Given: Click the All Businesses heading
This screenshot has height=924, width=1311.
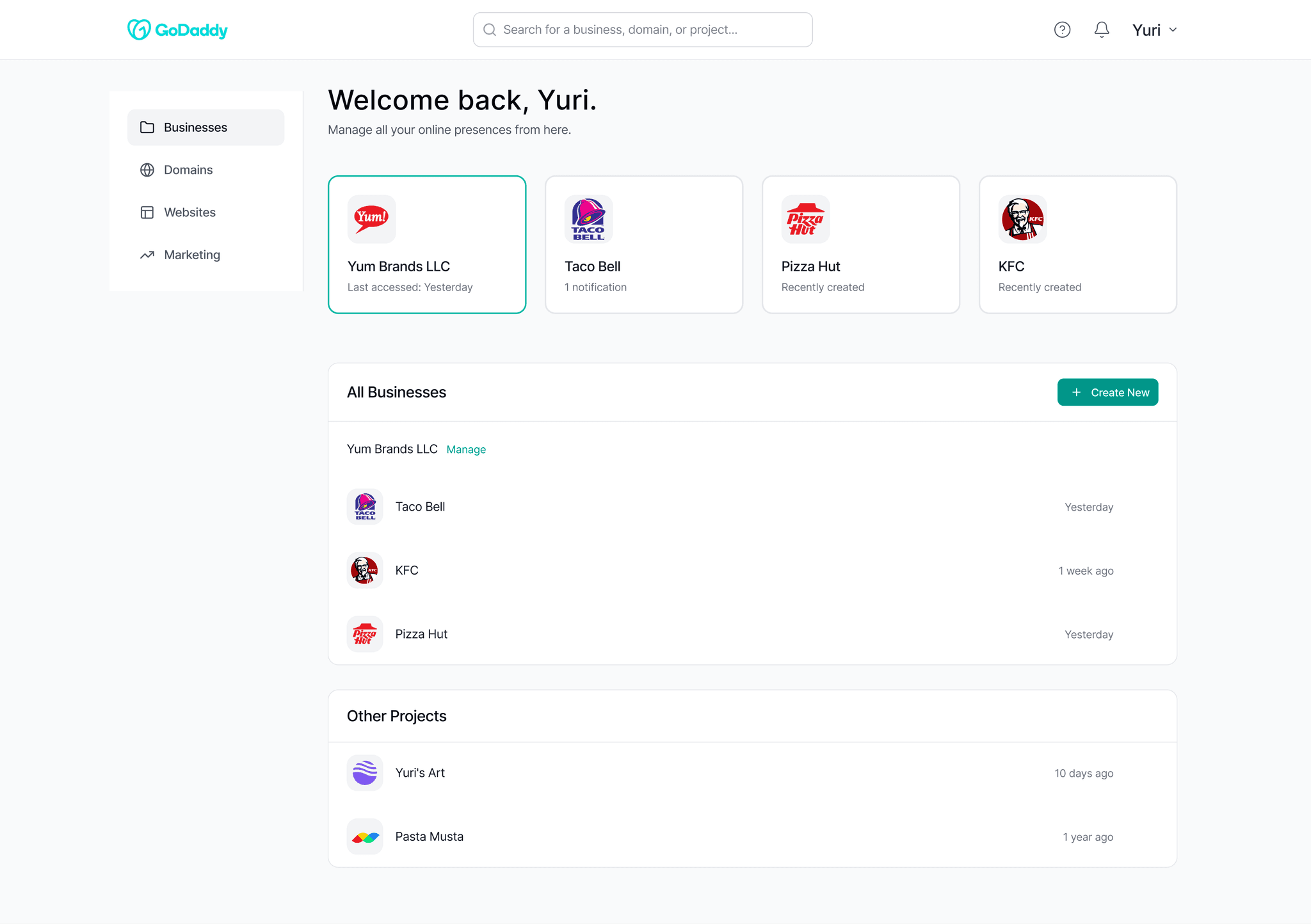Looking at the screenshot, I should [x=396, y=392].
